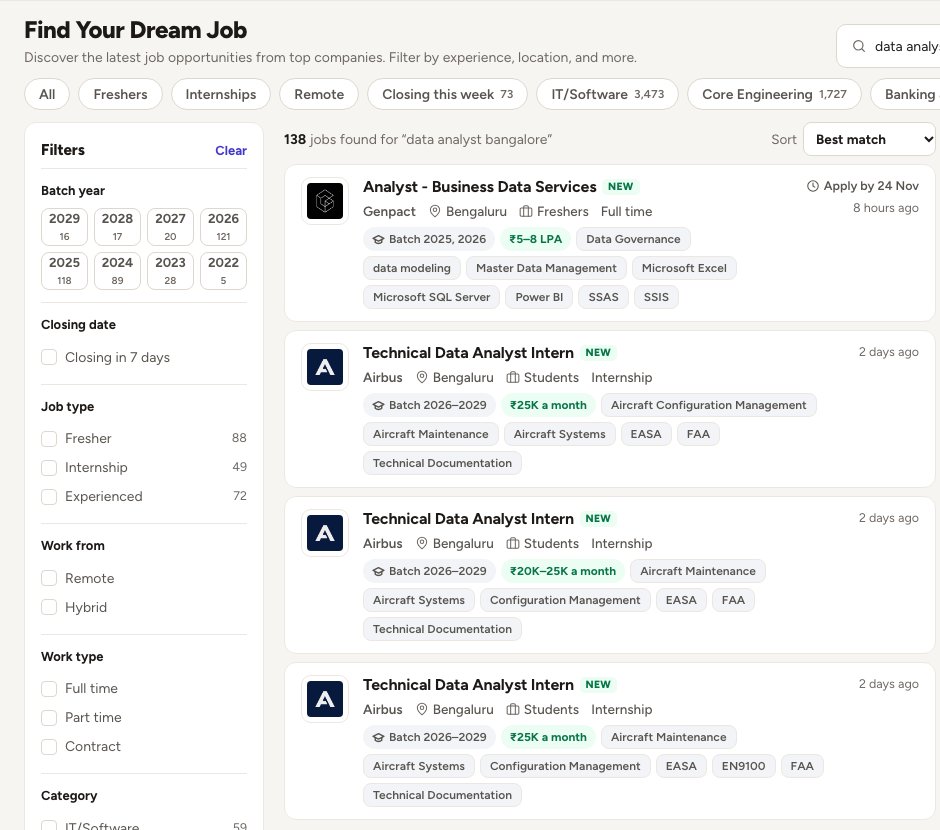The width and height of the screenshot is (940, 830).
Task: Choose the Core Engineering 1,727 pill
Action: pyautogui.click(x=774, y=94)
